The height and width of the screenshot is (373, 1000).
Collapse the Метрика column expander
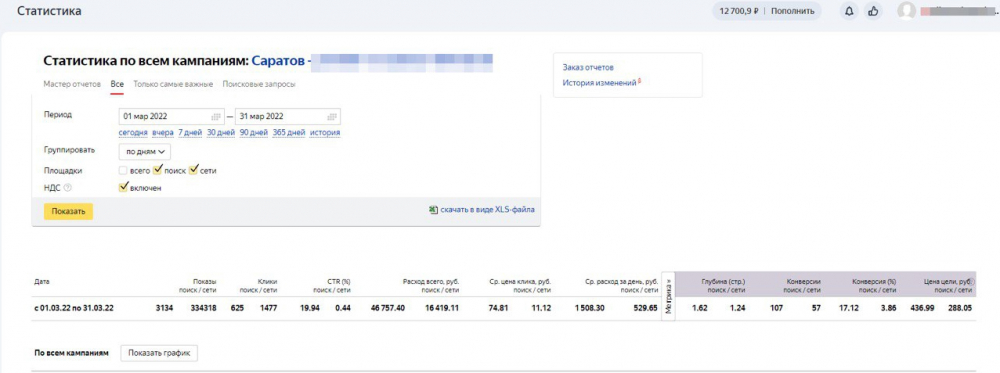tap(668, 296)
